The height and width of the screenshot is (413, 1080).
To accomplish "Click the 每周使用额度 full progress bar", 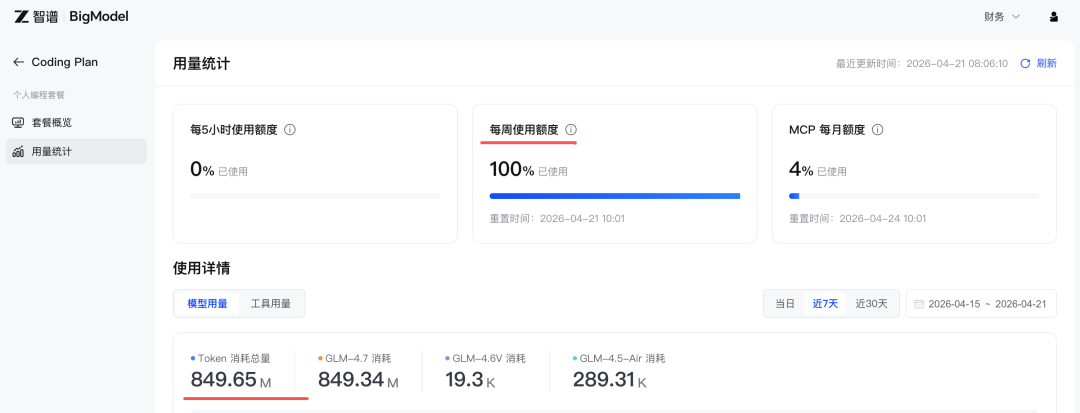I will 614,196.
